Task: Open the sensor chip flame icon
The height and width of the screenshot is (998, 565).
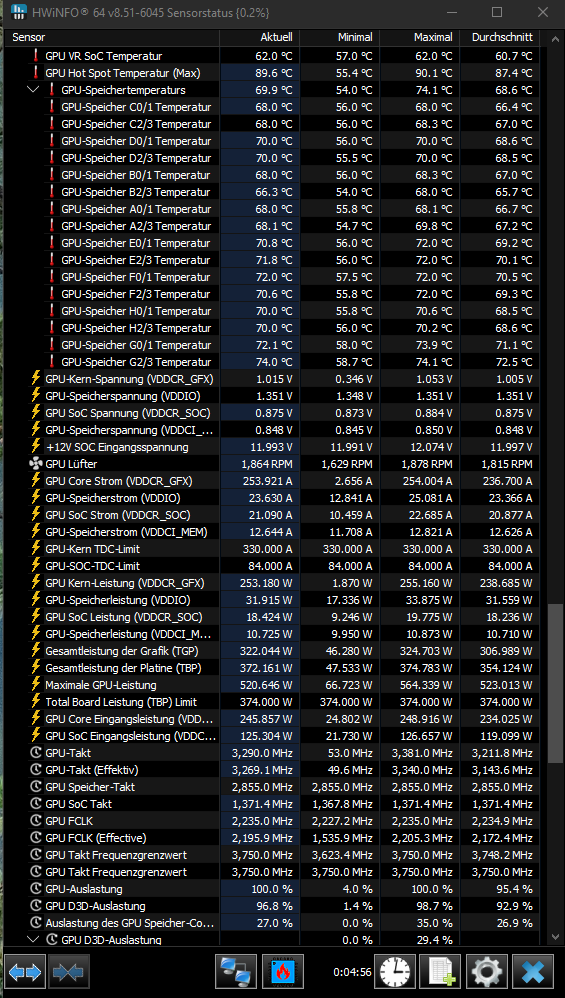Action: [282, 972]
